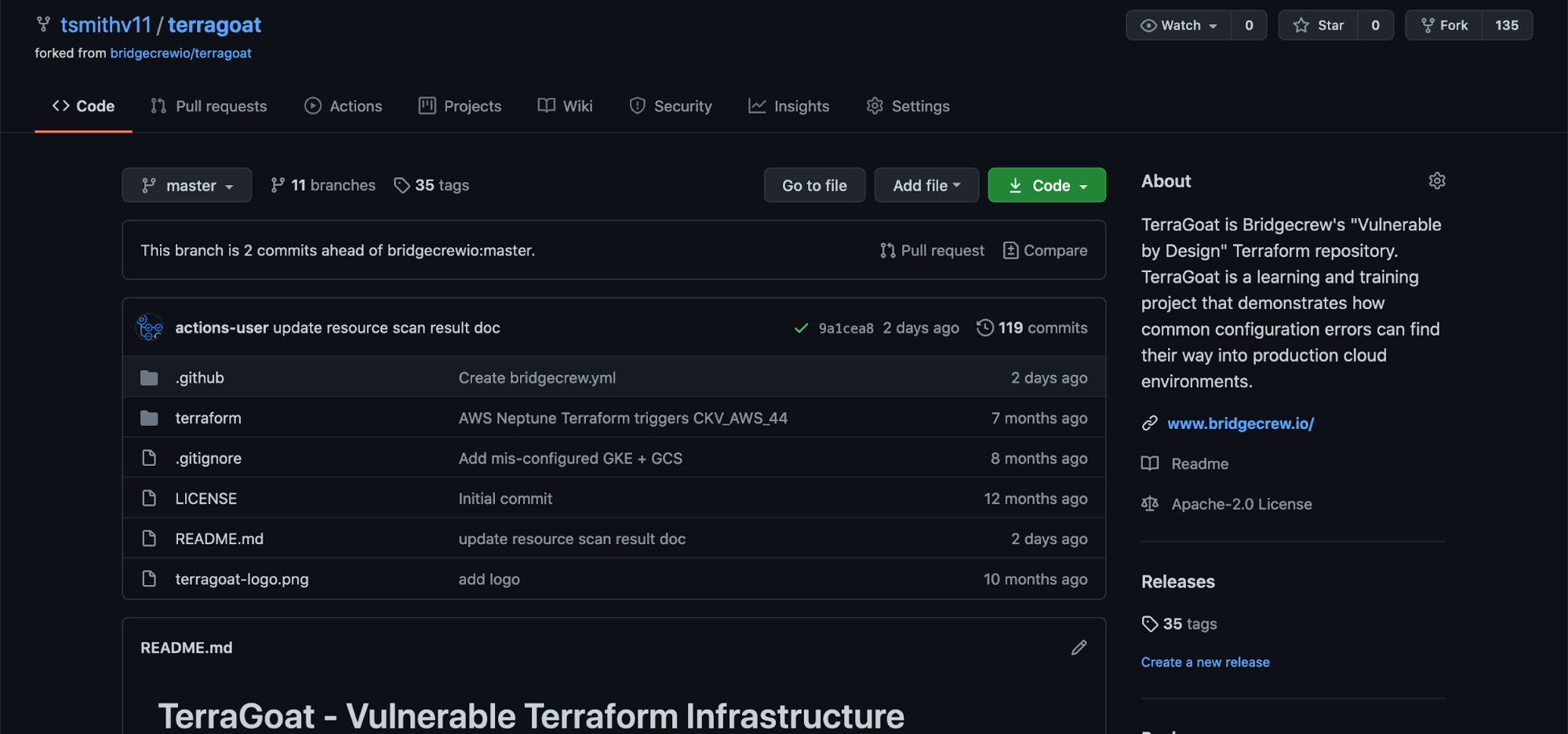
Task: Go to the Wiki tab
Action: coord(565,106)
